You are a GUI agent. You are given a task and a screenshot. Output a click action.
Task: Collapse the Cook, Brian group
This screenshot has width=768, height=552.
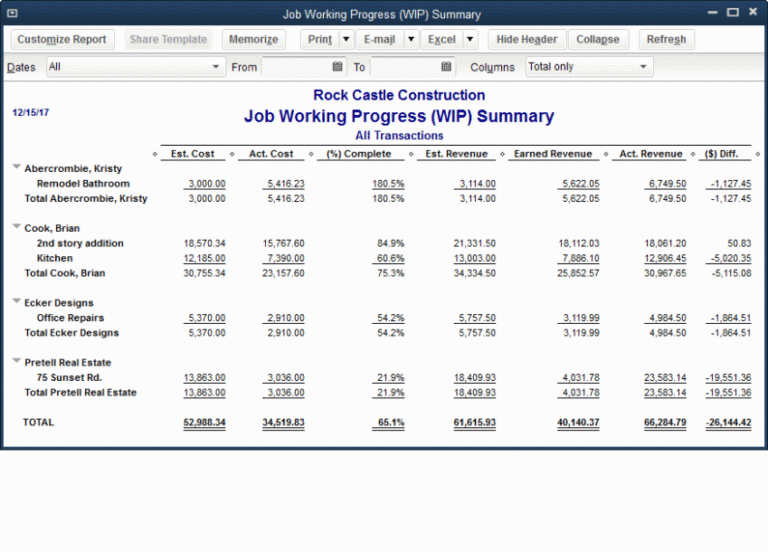click(x=17, y=227)
